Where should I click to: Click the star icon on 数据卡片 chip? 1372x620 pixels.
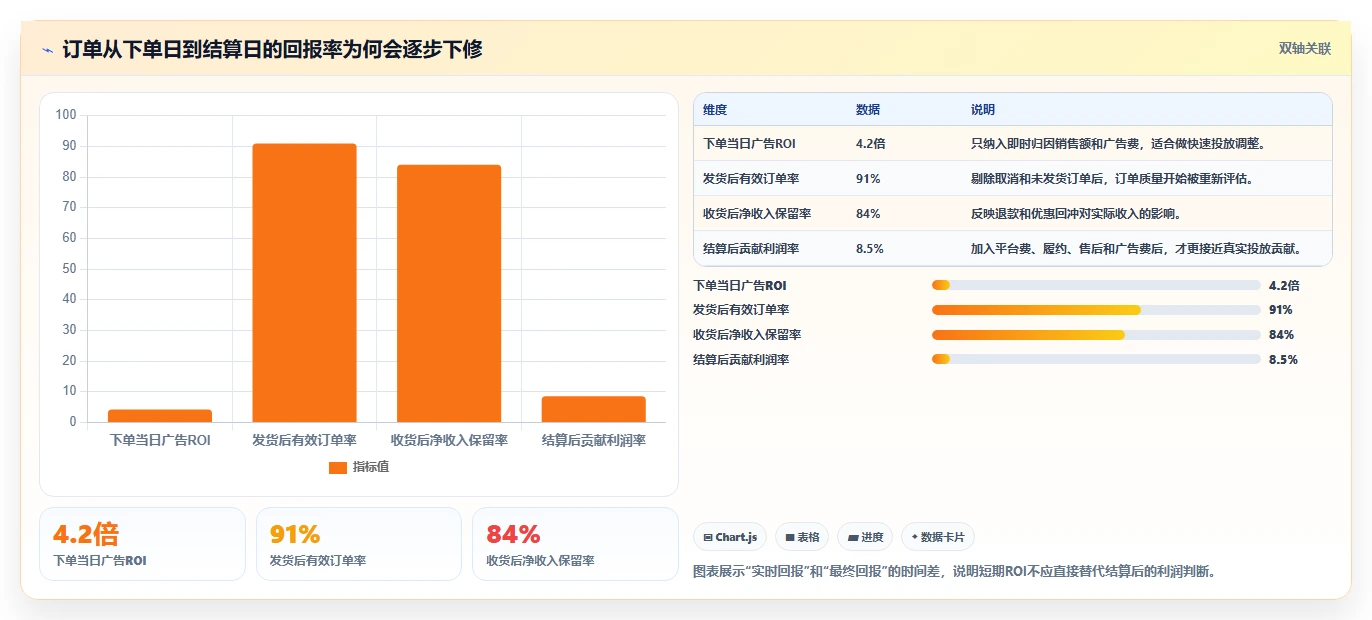(x=915, y=538)
